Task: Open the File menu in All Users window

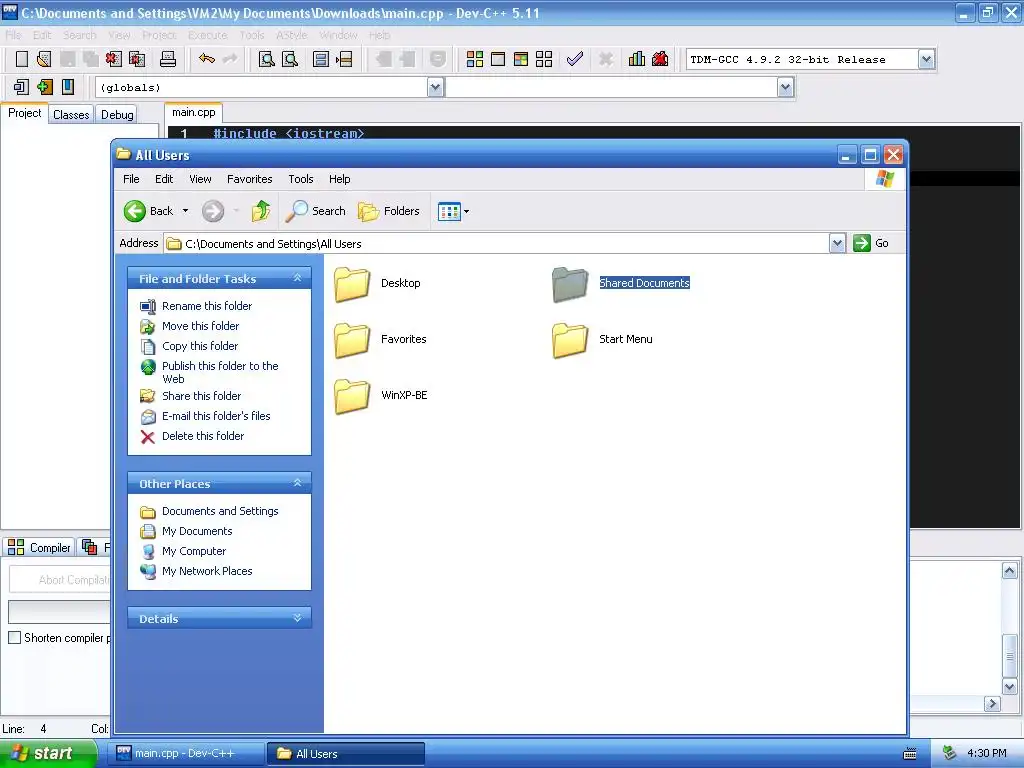Action: (x=131, y=179)
